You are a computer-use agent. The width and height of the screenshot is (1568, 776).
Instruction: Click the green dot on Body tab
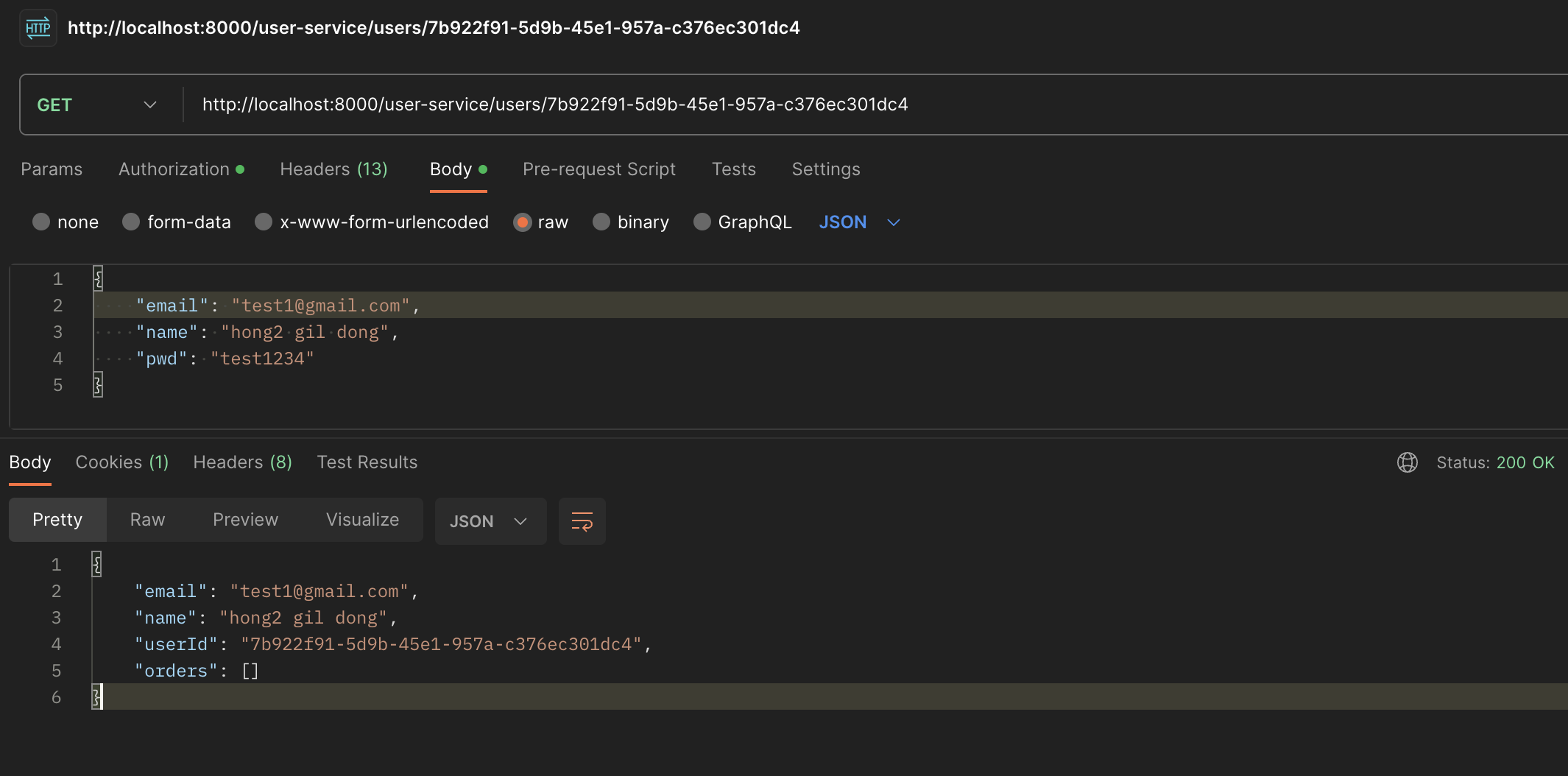[x=481, y=168]
